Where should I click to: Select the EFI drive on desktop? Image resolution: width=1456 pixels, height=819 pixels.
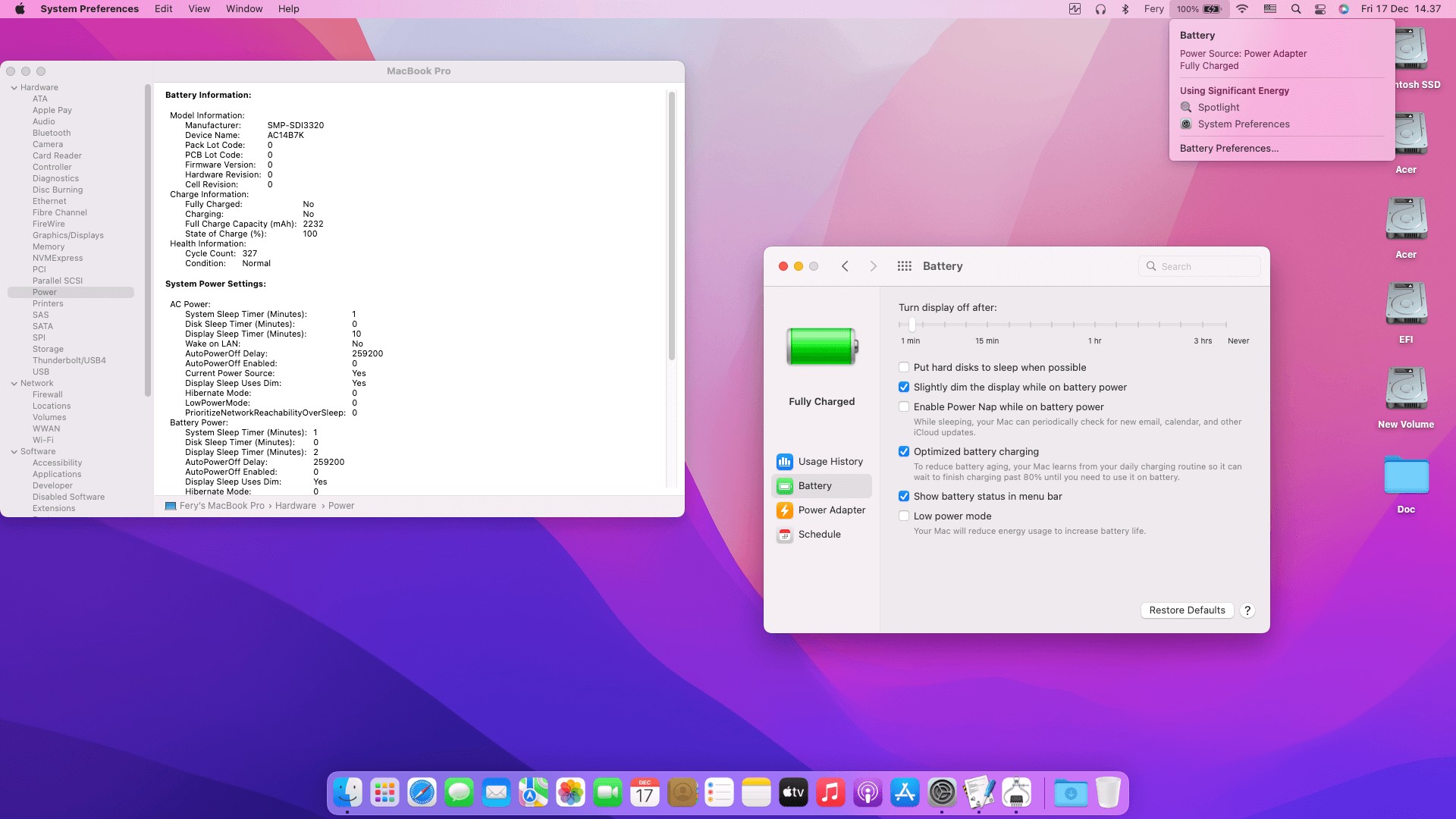tap(1406, 312)
